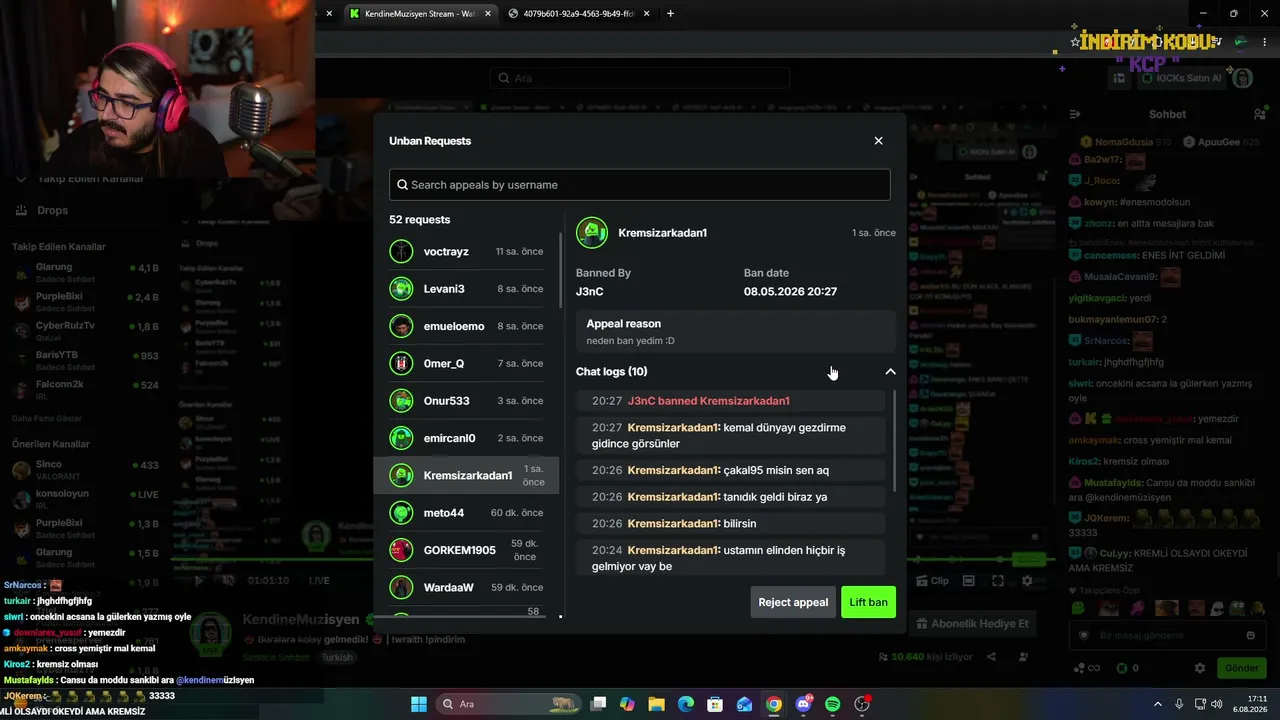Viewport: 1280px width, 720px height.
Task: Collapse the Chat logs (10) section
Action: (x=890, y=372)
